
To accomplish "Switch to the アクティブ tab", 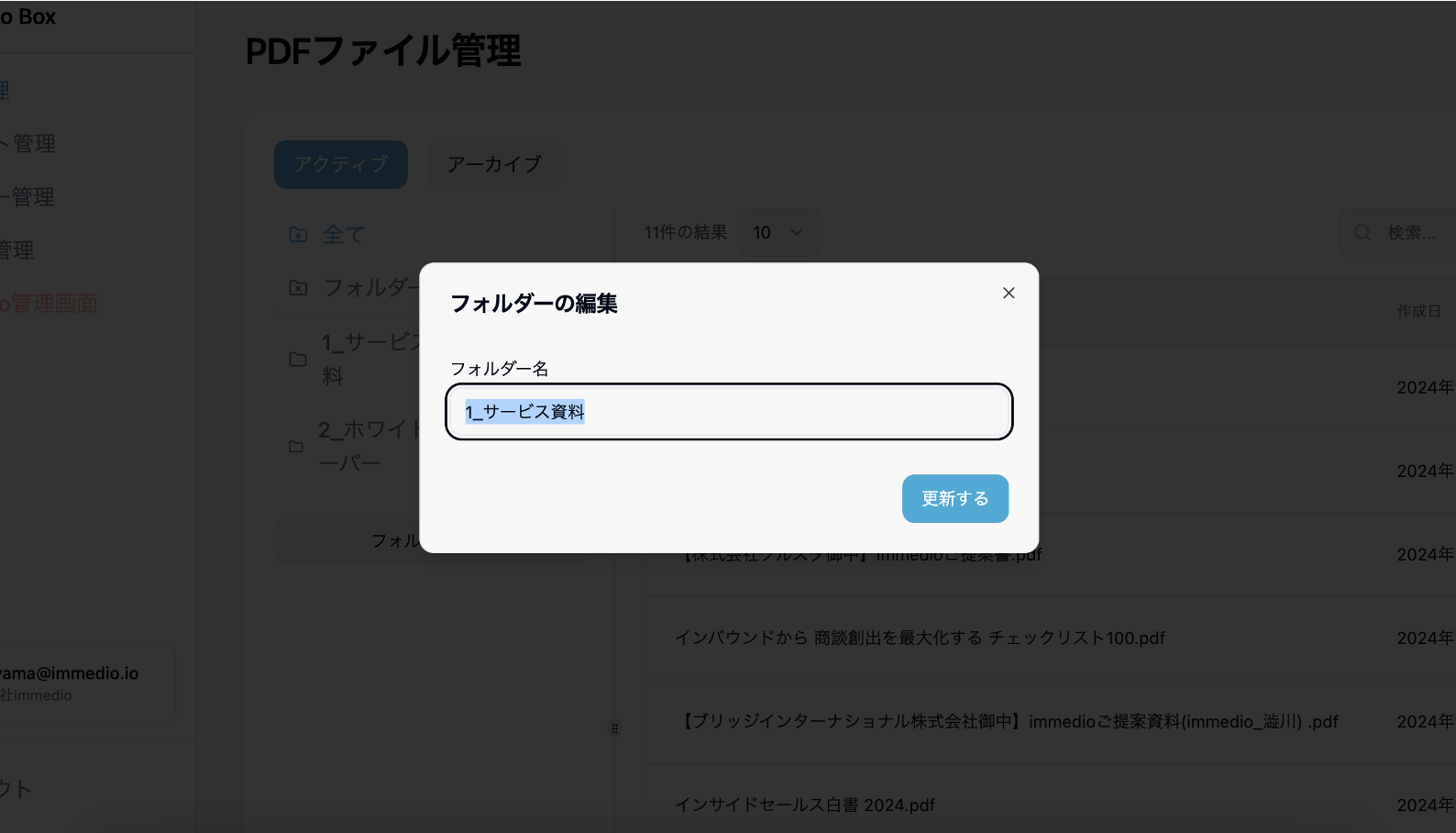I will 341,164.
